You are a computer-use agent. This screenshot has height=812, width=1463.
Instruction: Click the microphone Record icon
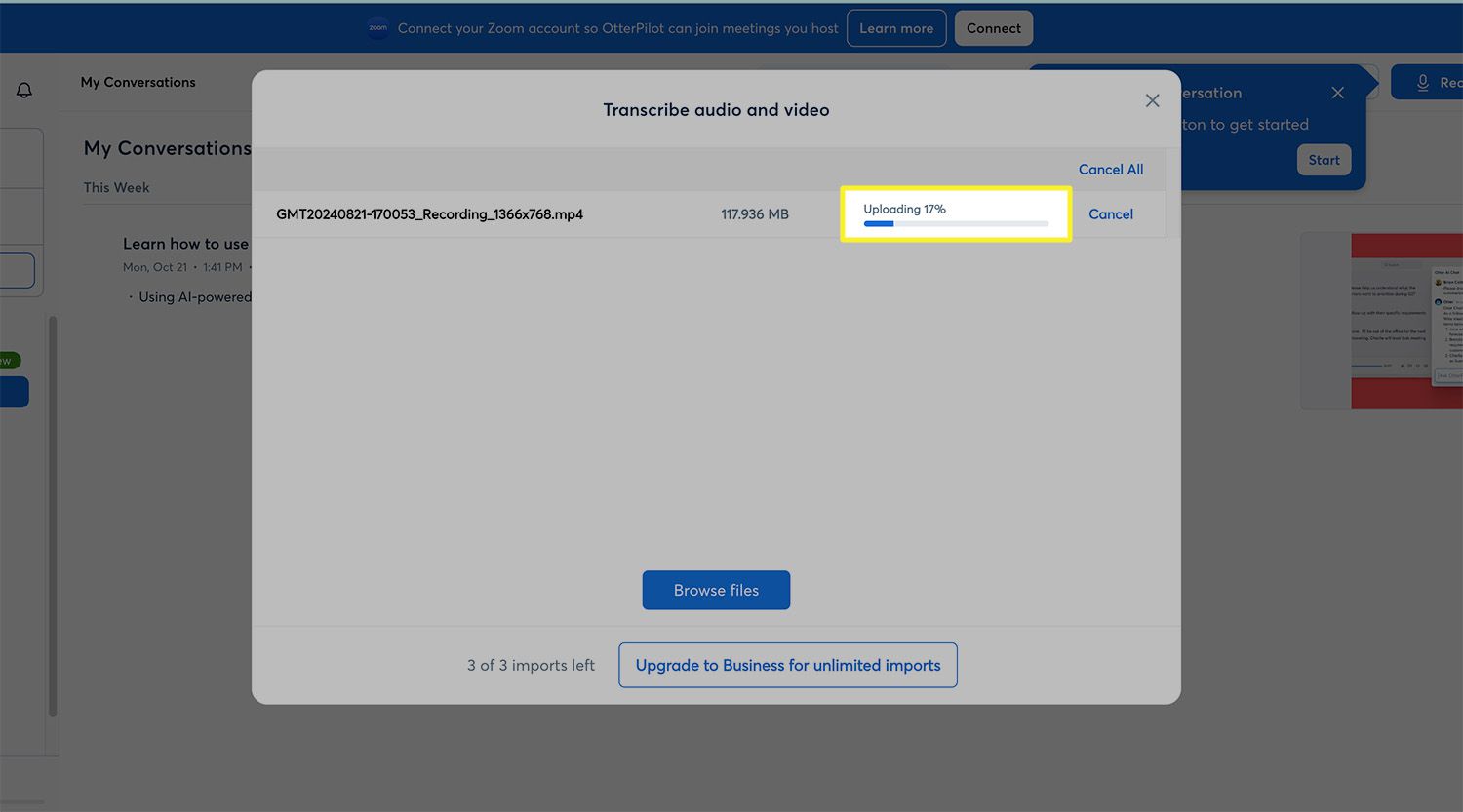(1423, 83)
